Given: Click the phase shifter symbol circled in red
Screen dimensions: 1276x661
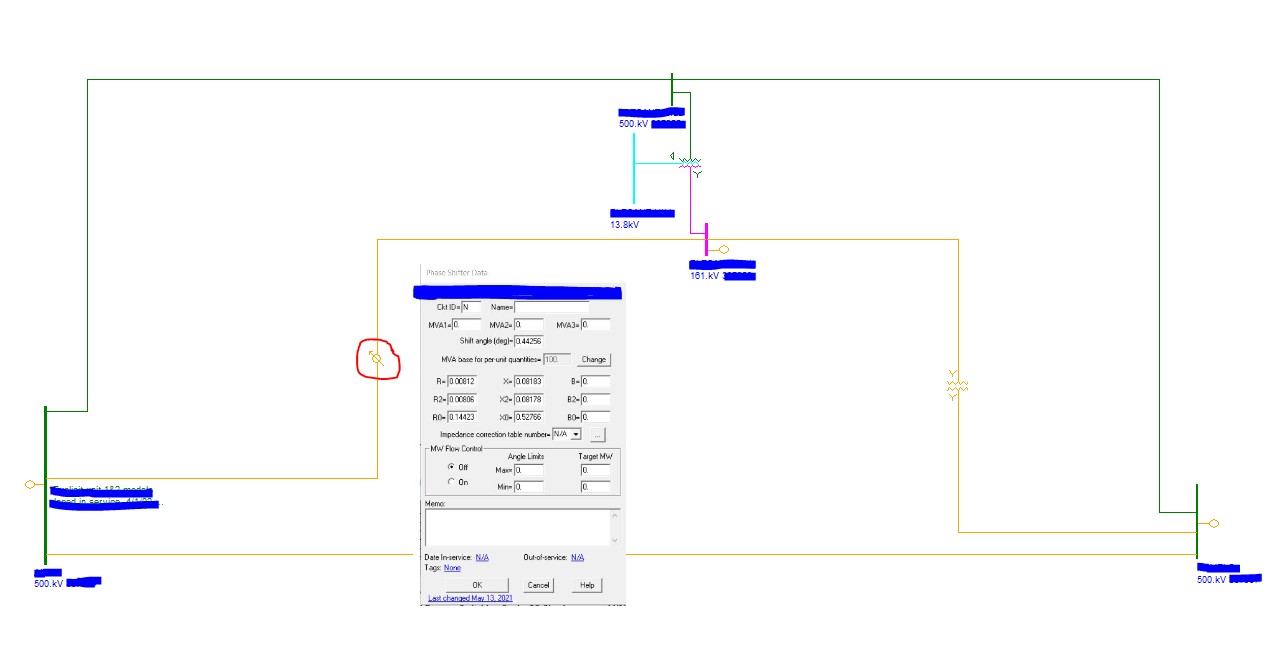Looking at the screenshot, I should (377, 358).
